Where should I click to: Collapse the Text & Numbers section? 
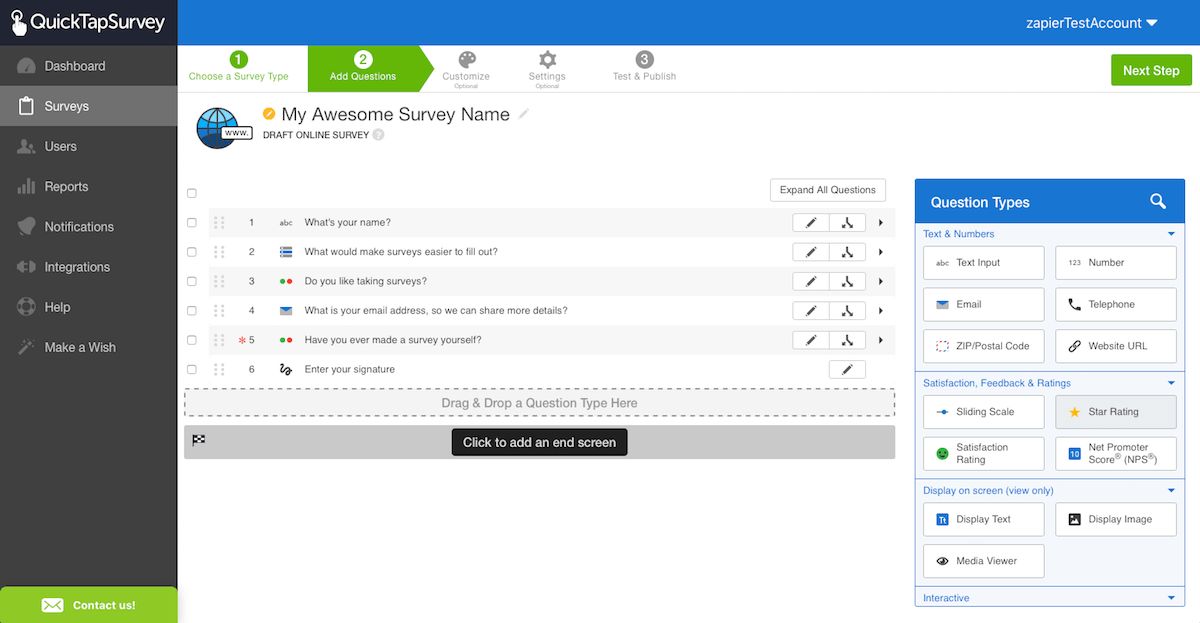pos(1170,234)
